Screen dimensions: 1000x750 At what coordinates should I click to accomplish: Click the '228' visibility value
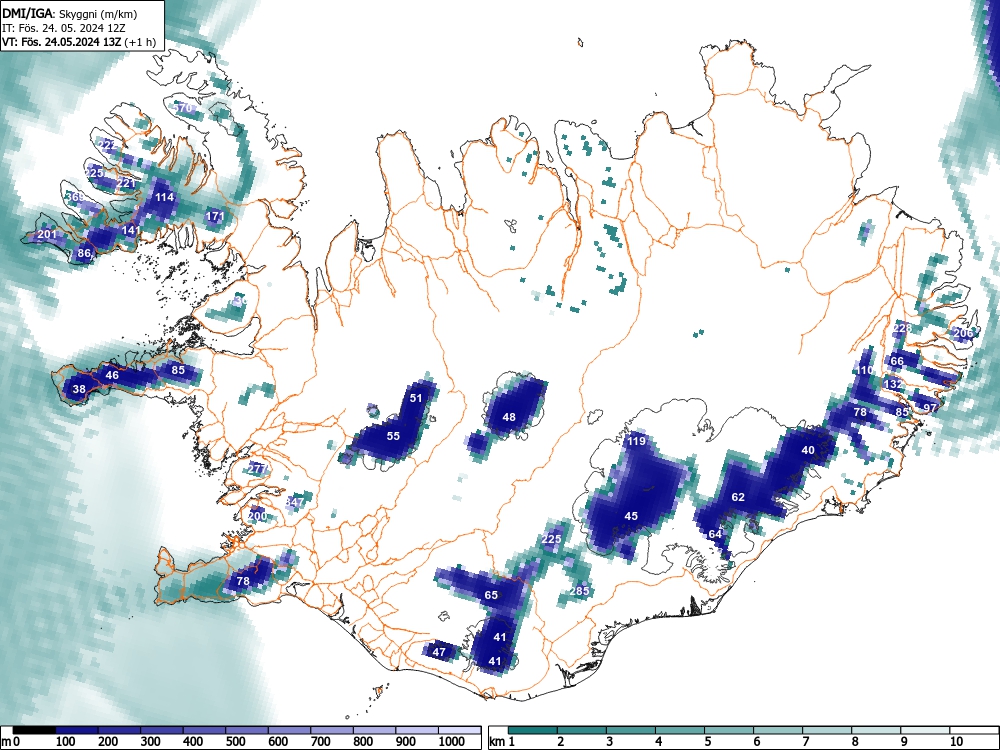point(902,328)
